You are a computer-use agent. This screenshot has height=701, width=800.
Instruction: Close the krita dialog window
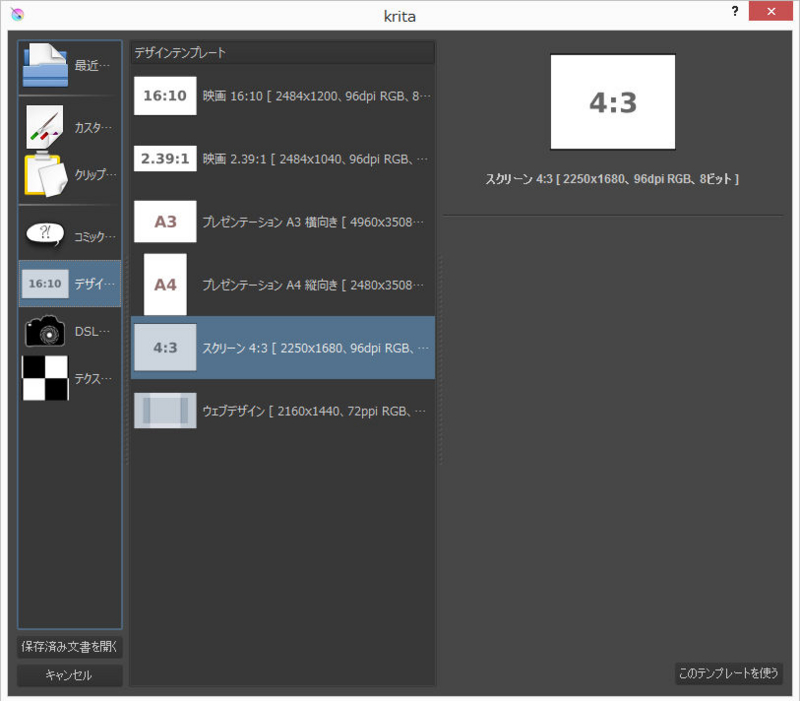pyautogui.click(x=771, y=11)
